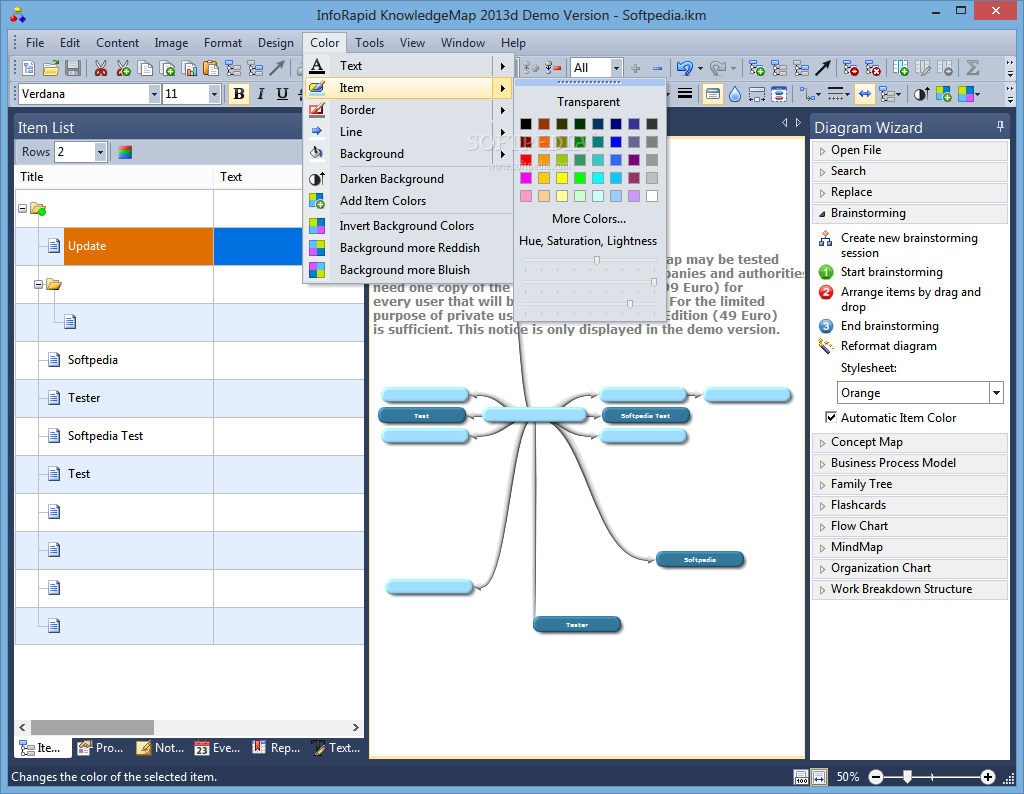Click the Transparent color option
1024x794 pixels.
588,102
